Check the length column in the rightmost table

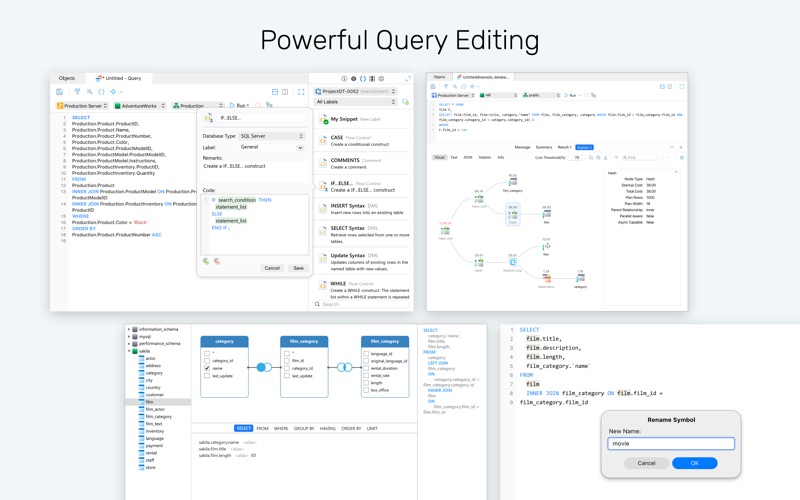(366, 383)
